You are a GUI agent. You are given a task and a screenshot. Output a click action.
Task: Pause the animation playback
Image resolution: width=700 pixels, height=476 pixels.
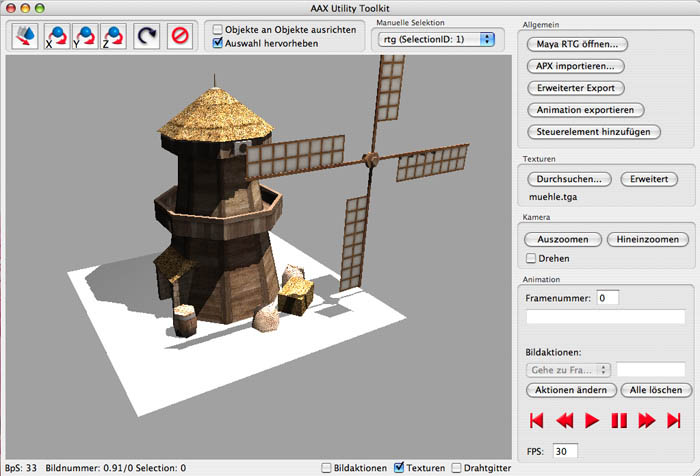pyautogui.click(x=619, y=420)
